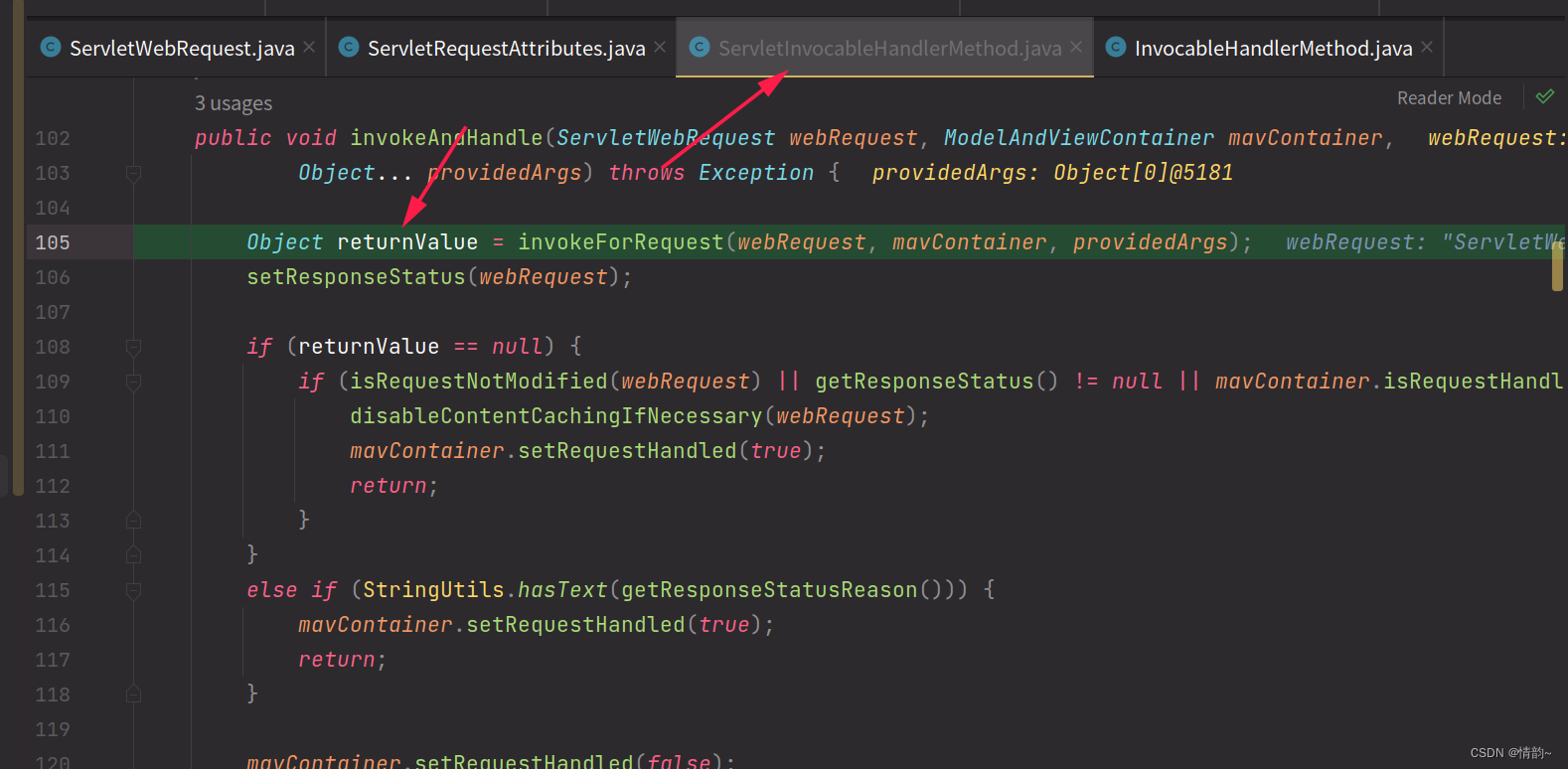The width and height of the screenshot is (1568, 769).
Task: Open inspections checkmark widget
Action: click(x=1544, y=96)
